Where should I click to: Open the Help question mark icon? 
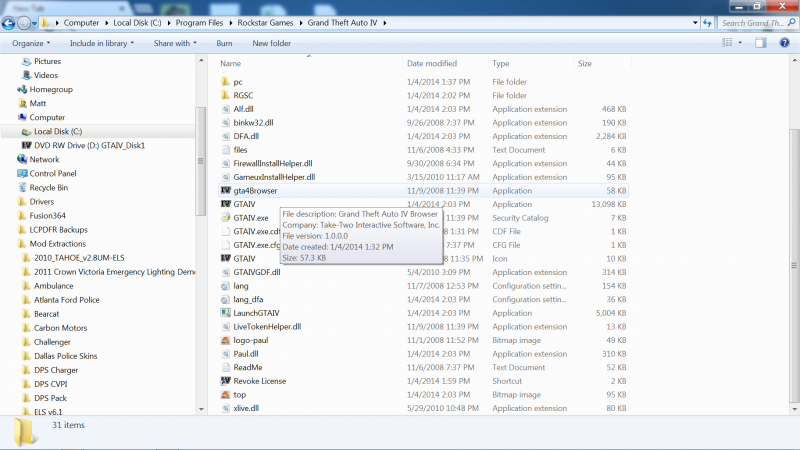point(784,43)
